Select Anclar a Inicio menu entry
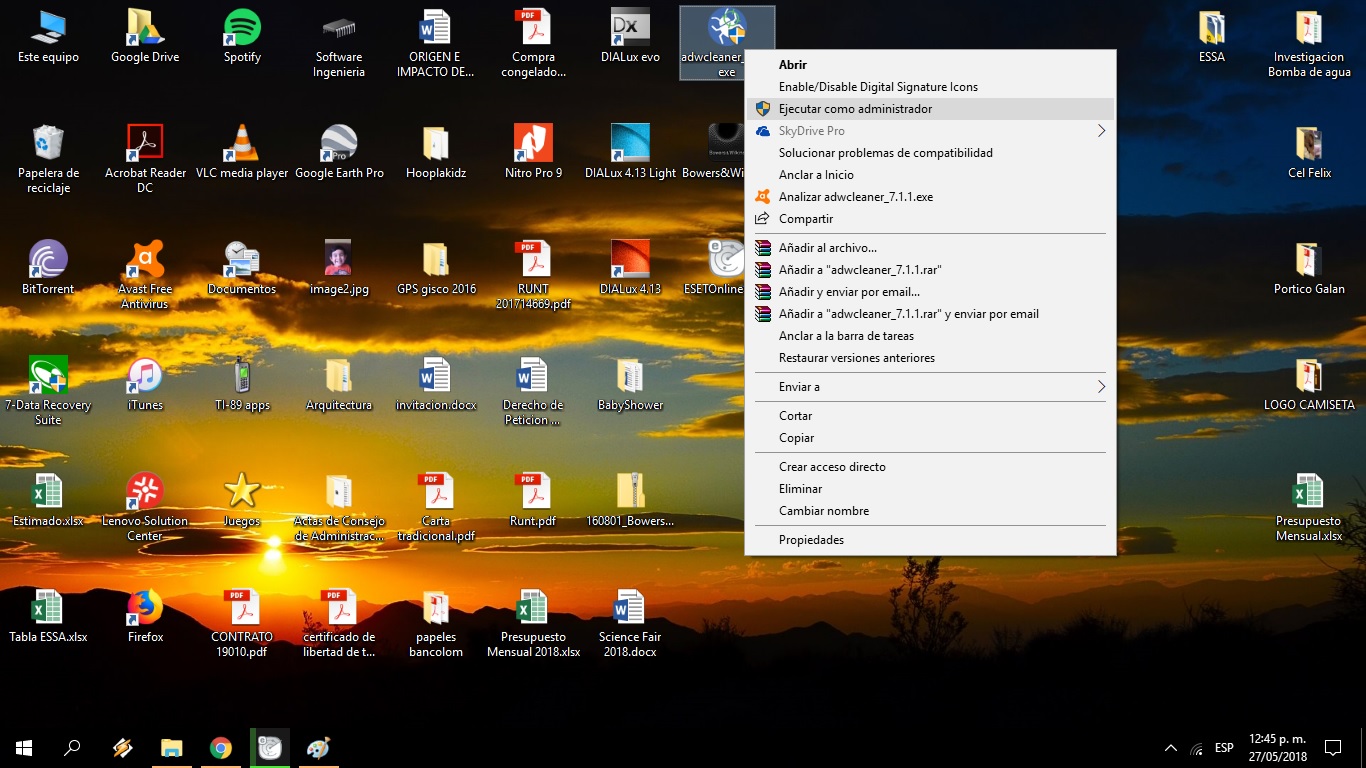The image size is (1366, 768). [x=930, y=175]
